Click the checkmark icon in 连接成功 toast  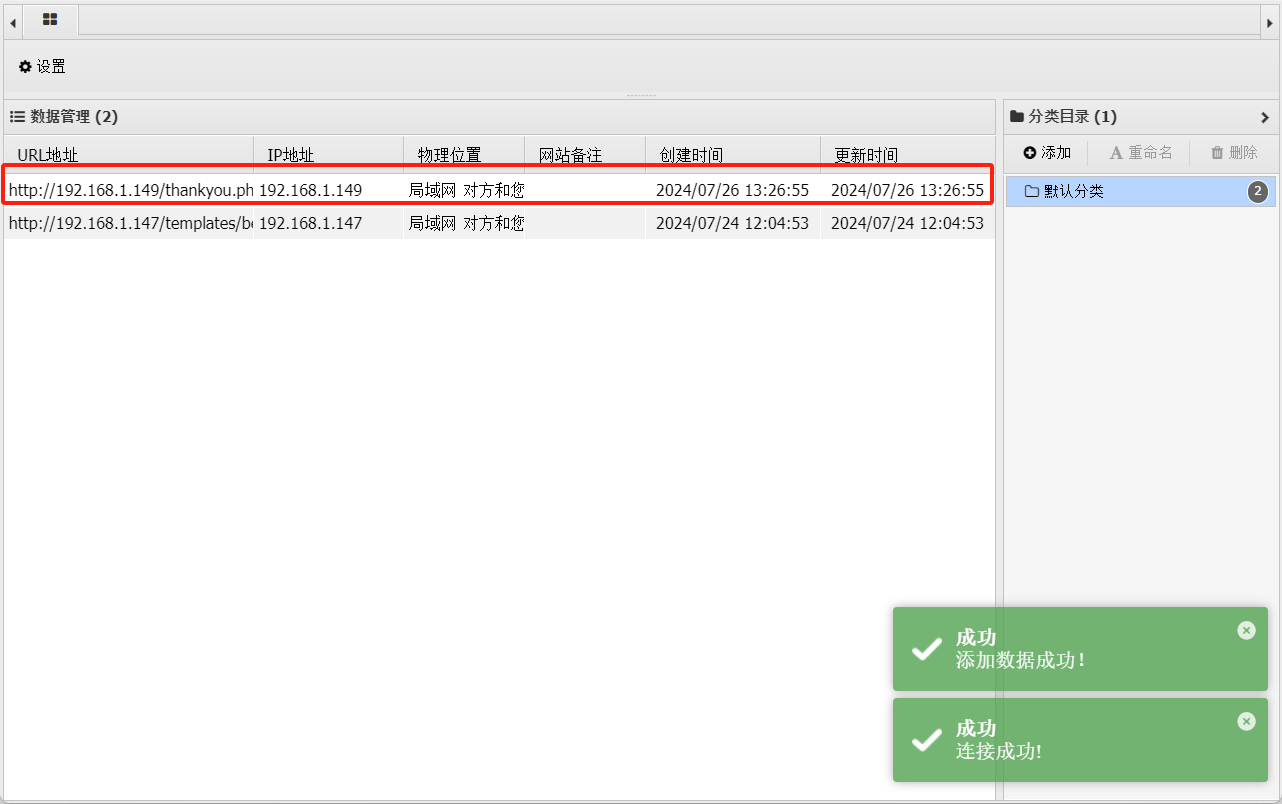coord(927,740)
